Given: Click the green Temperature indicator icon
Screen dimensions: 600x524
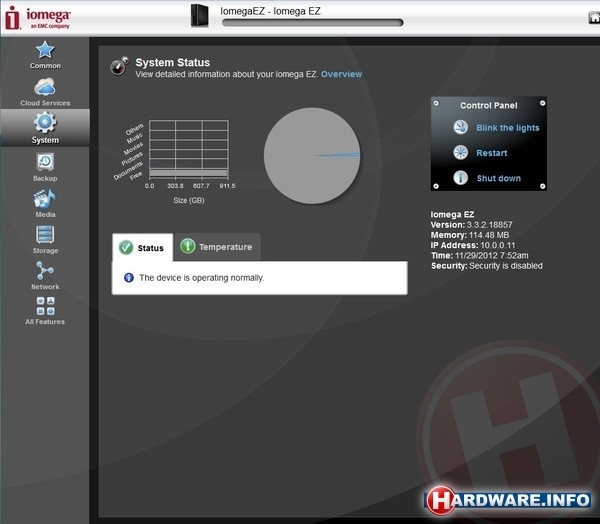Looking at the screenshot, I should [x=188, y=246].
